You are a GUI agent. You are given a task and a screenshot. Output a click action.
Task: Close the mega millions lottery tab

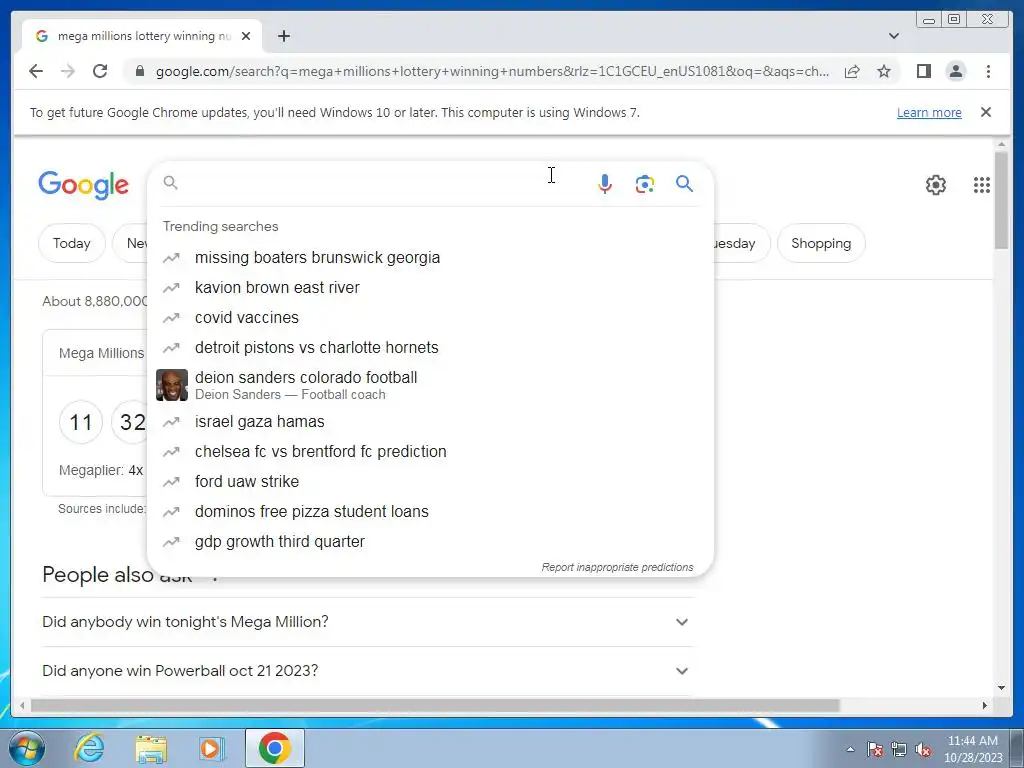click(246, 36)
